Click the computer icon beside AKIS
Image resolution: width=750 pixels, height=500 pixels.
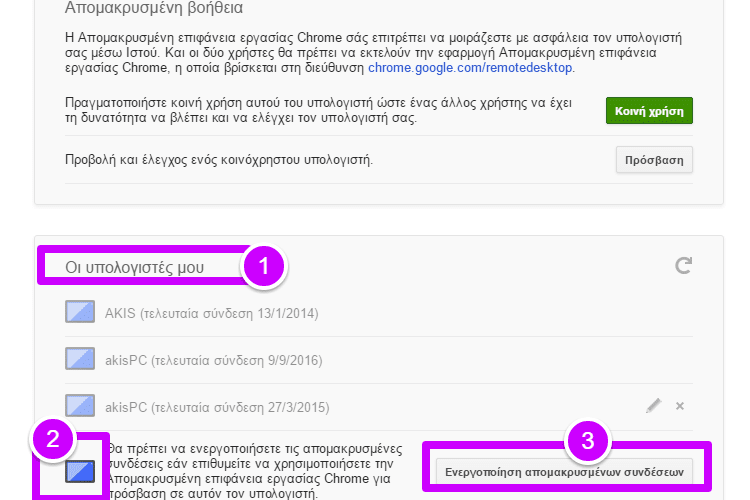(80, 311)
